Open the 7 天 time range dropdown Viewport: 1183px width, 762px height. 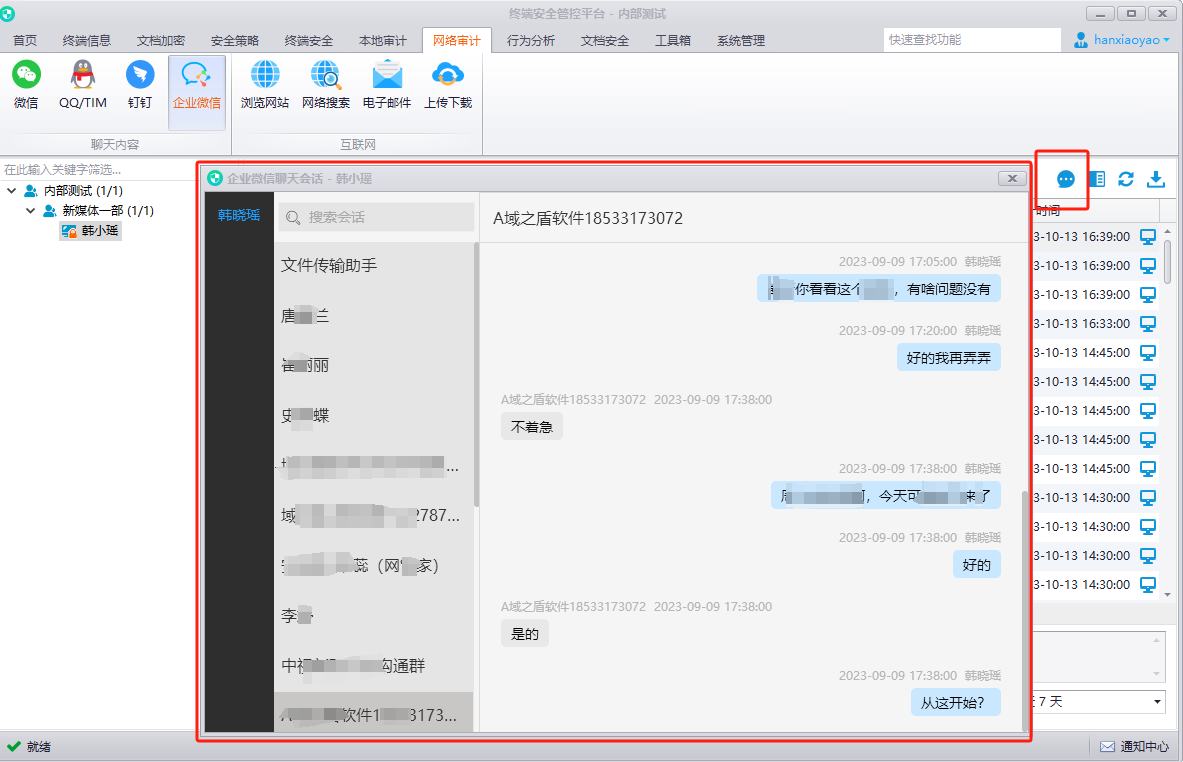point(1157,702)
